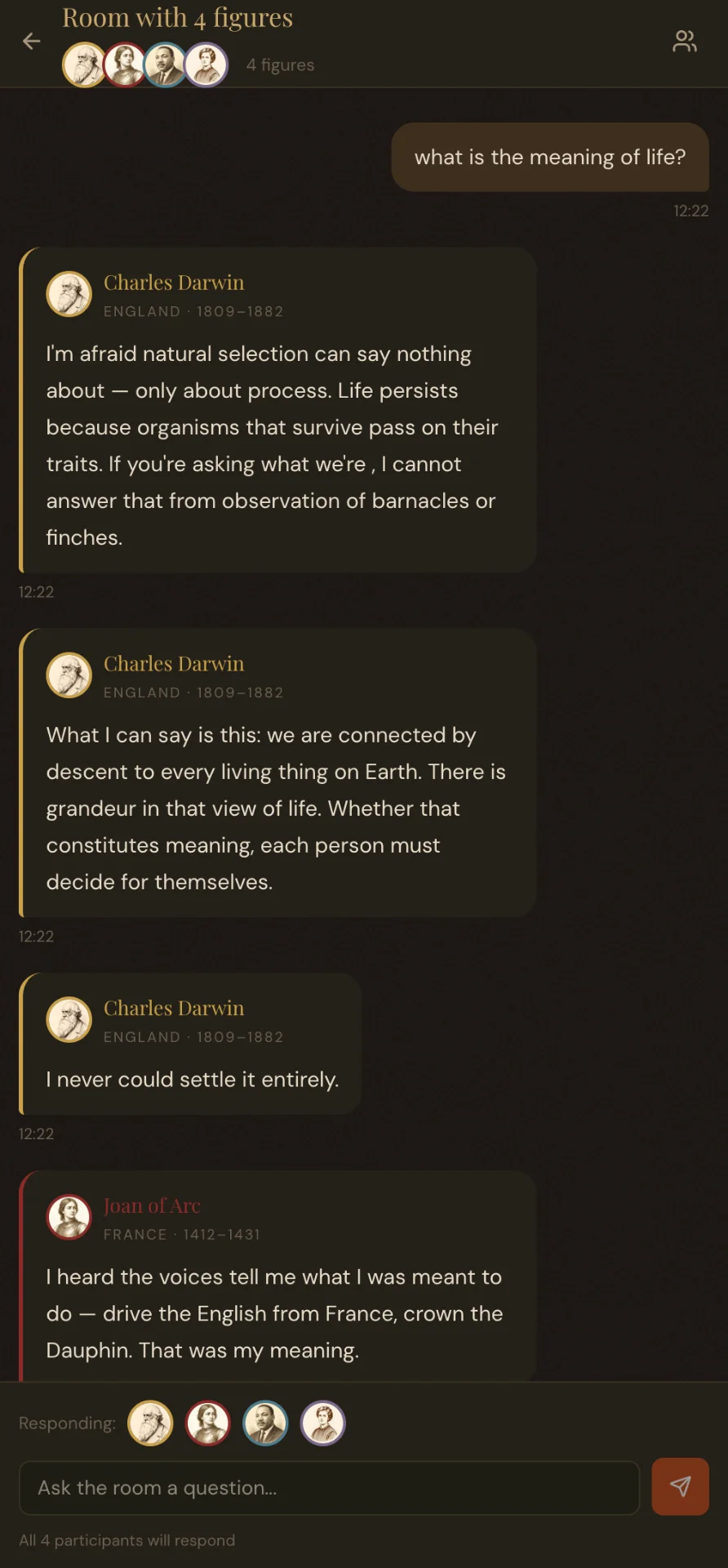Click Charles Darwin's name on first reply
Image resolution: width=728 pixels, height=1568 pixels.
click(x=174, y=283)
